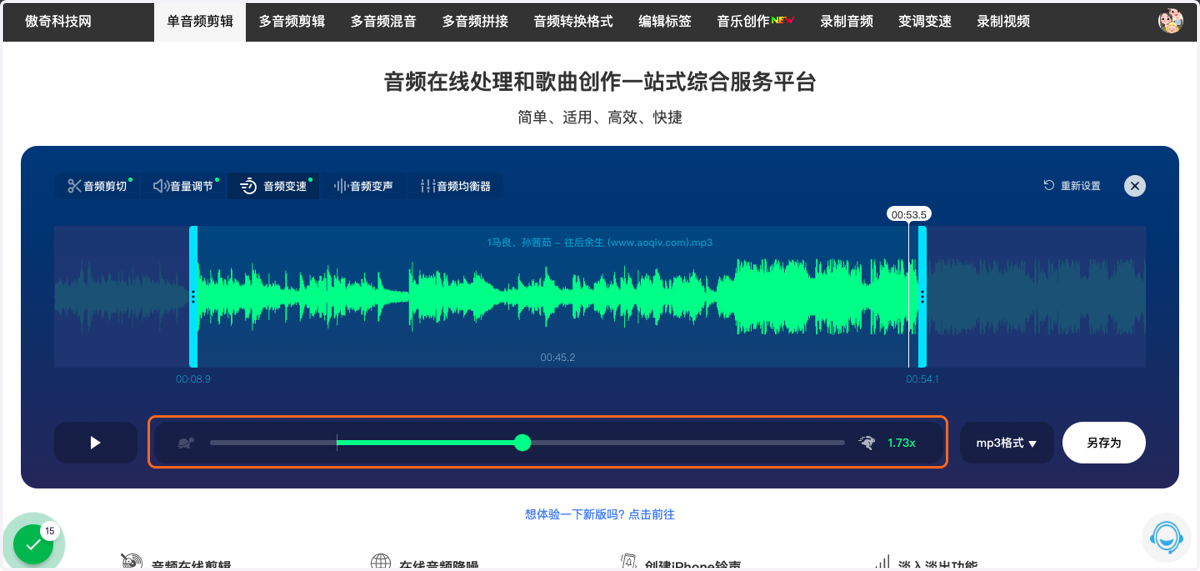
Task: Select the 音频剪切 scissors tool
Action: 98,186
